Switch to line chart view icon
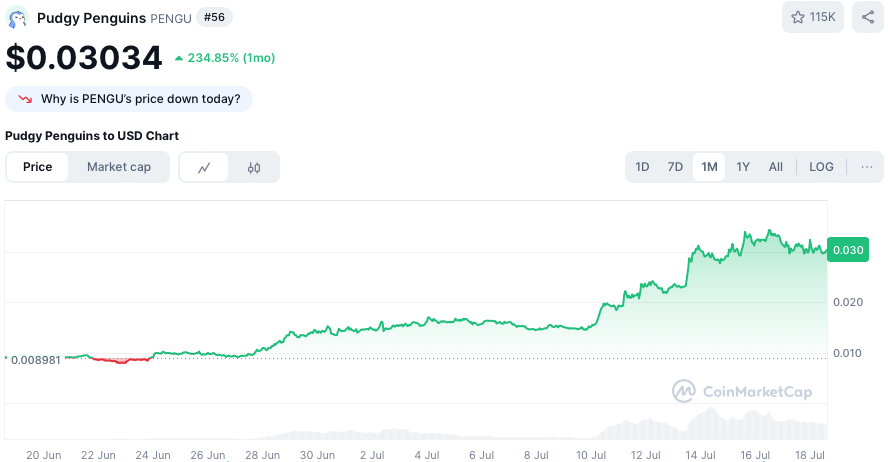 click(204, 167)
